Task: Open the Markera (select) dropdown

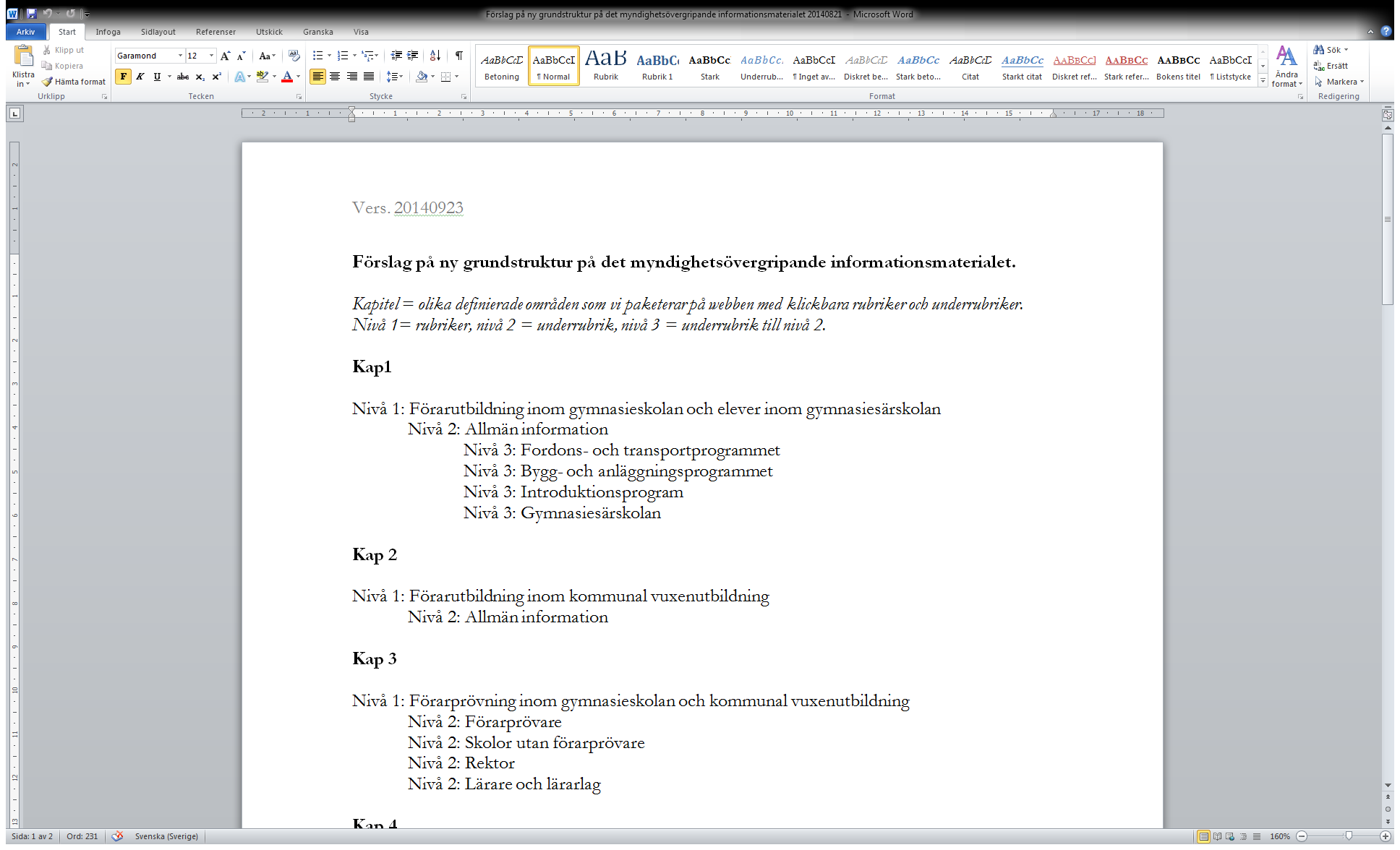Action: [x=1339, y=82]
